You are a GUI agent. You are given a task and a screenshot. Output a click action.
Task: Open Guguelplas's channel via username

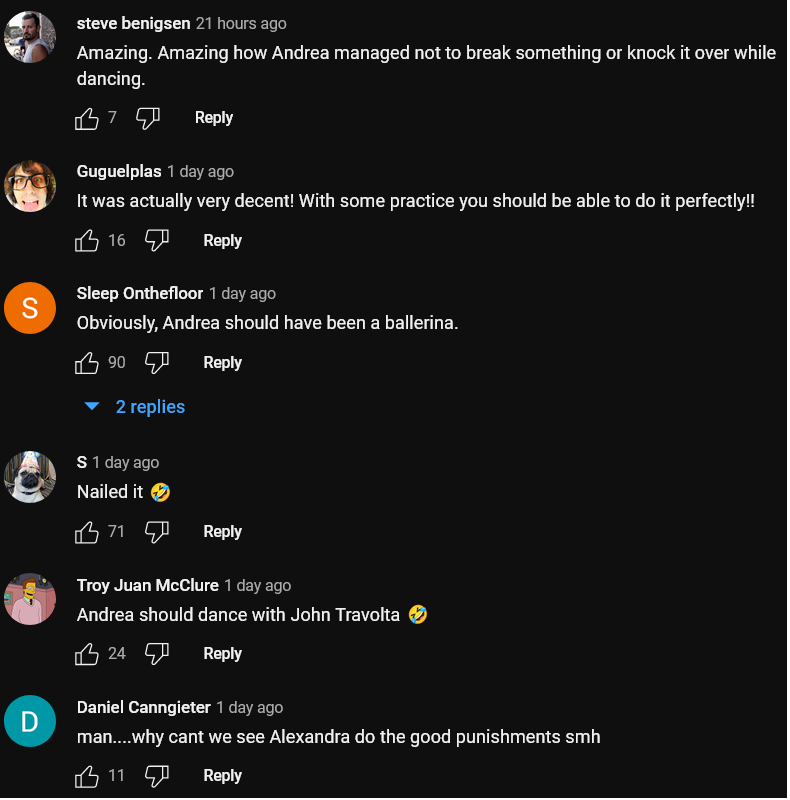(x=119, y=171)
